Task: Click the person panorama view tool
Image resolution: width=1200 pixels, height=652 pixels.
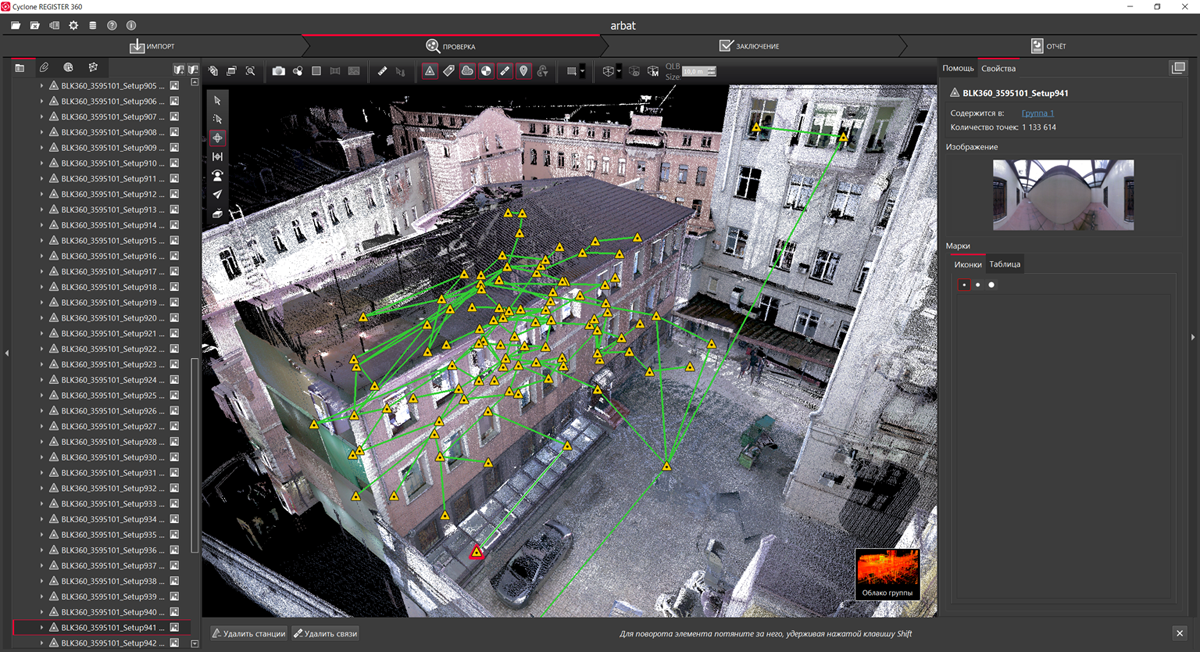Action: click(217, 176)
